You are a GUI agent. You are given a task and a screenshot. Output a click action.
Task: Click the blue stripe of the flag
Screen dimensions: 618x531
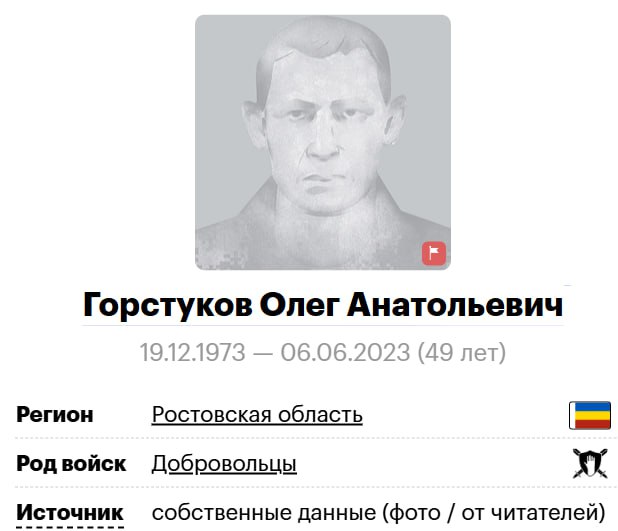click(592, 406)
